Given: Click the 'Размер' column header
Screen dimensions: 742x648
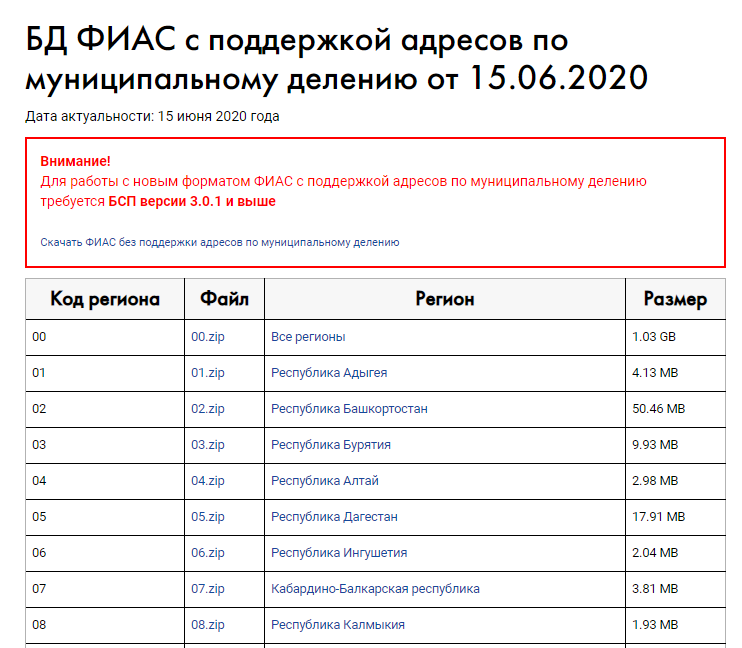Looking at the screenshot, I should [675, 299].
